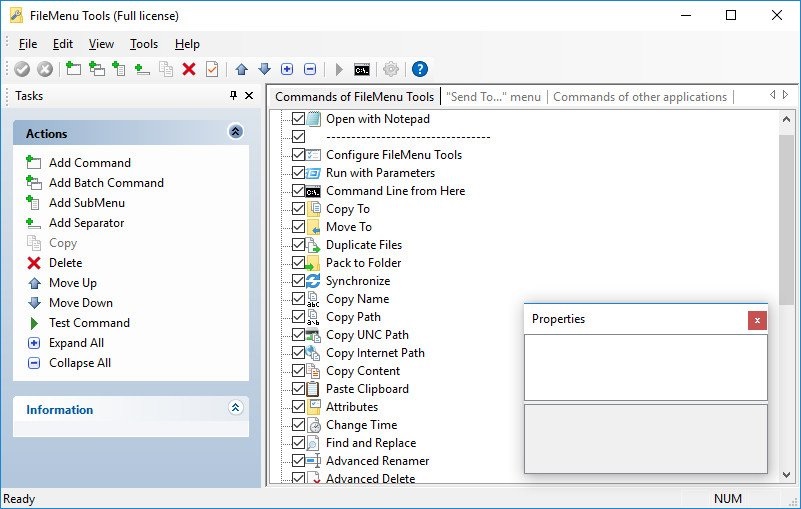Click the Add Separator toolbar icon

142,70
